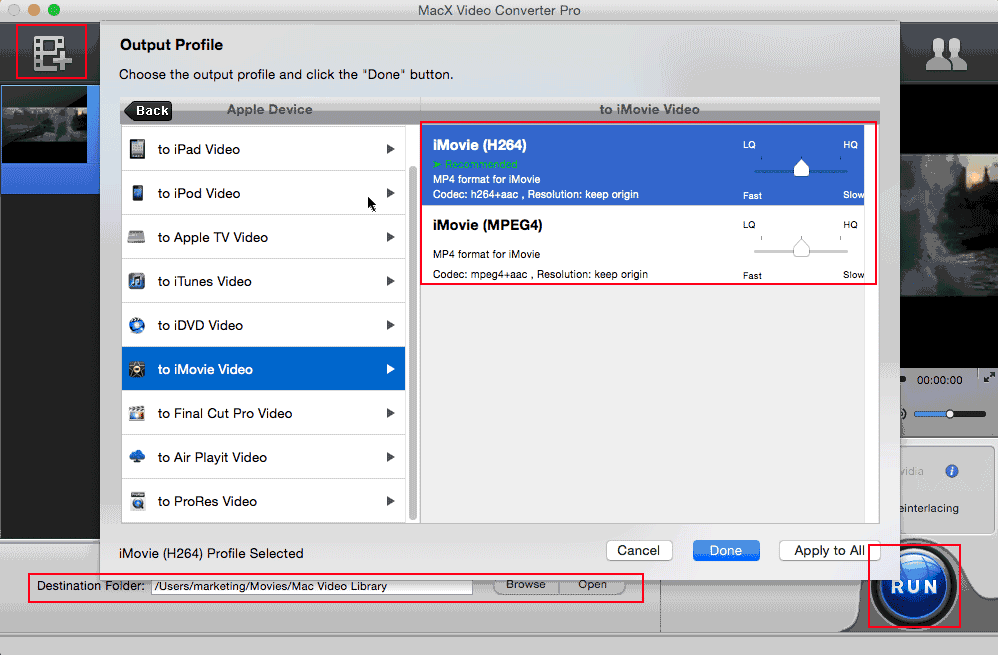The height and width of the screenshot is (655, 998).
Task: Adjust the preview volume slider
Action: tap(950, 414)
